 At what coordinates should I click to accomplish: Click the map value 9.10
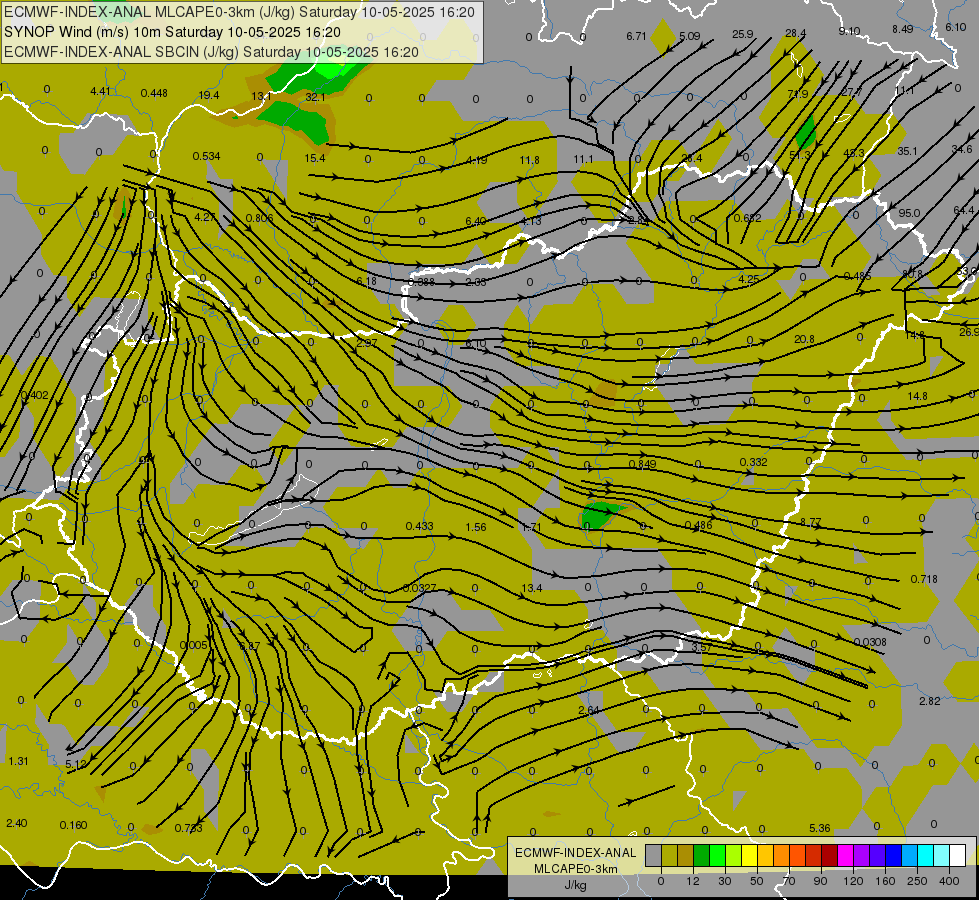coord(849,31)
